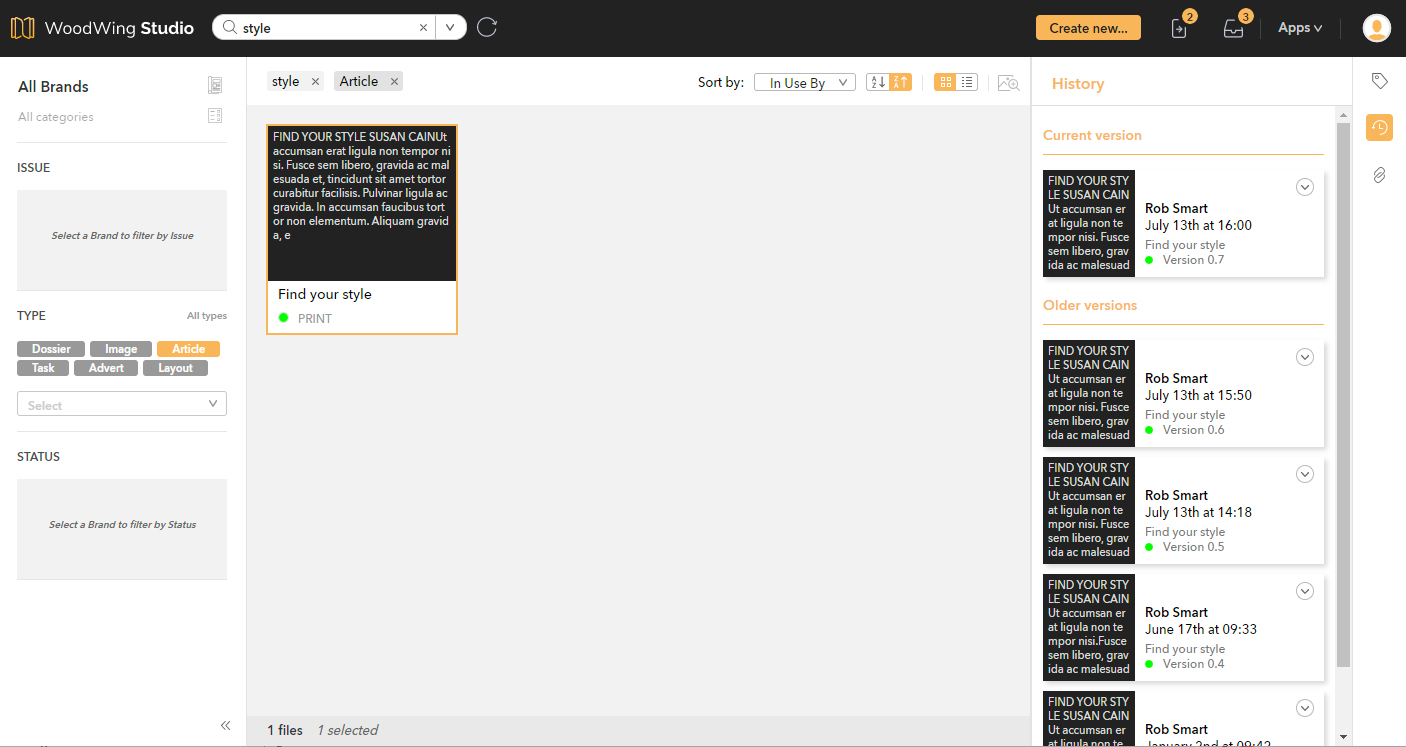
Task: Open the attachments paperclip icon
Action: pos(1379,175)
